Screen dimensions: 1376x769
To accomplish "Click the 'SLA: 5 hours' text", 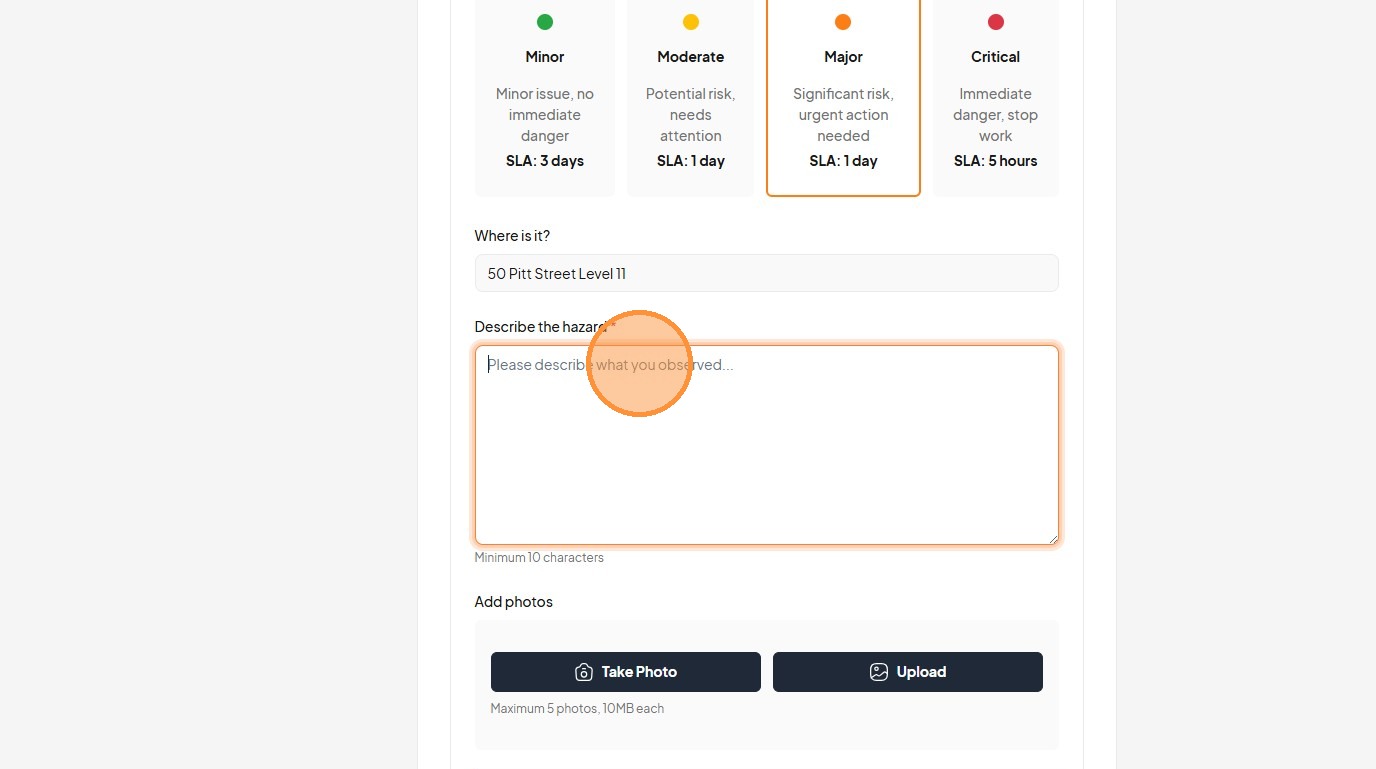I will [x=996, y=161].
